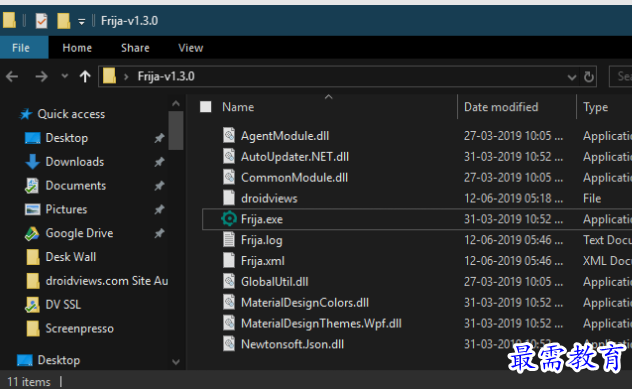Click the AgentModule.dll file name

coord(285,136)
